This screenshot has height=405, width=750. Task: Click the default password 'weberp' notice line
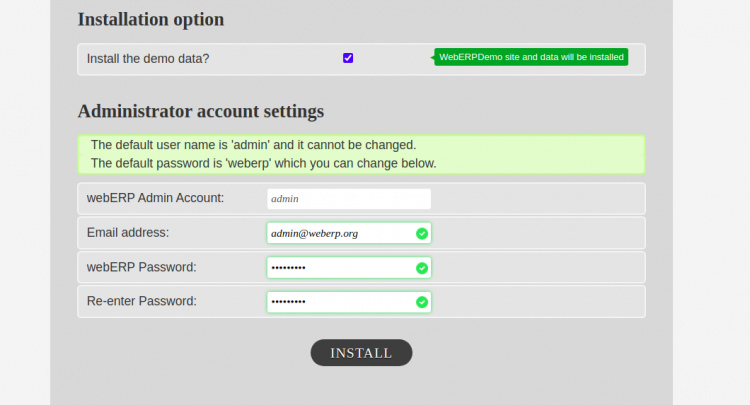pos(263,163)
